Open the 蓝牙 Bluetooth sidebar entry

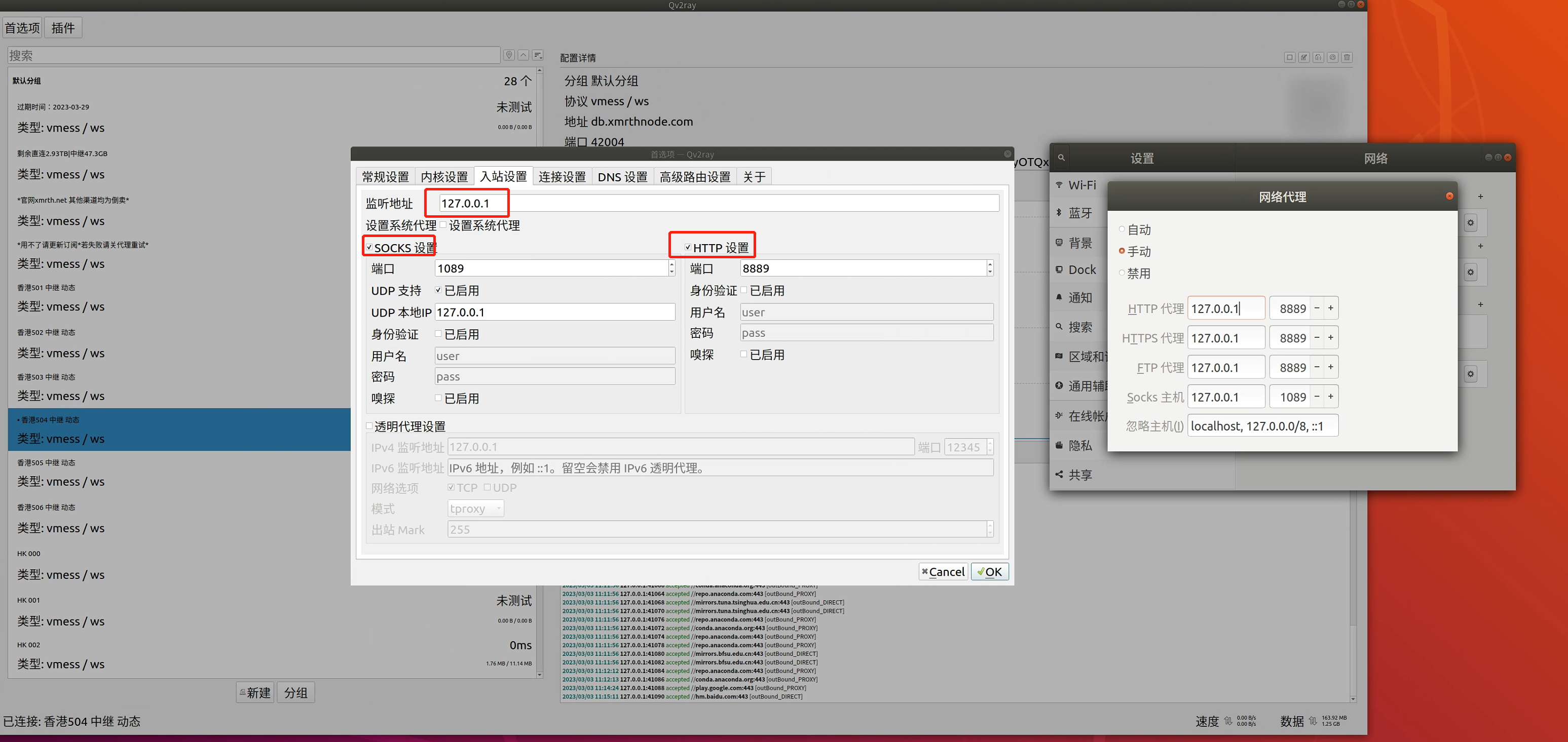click(1080, 213)
